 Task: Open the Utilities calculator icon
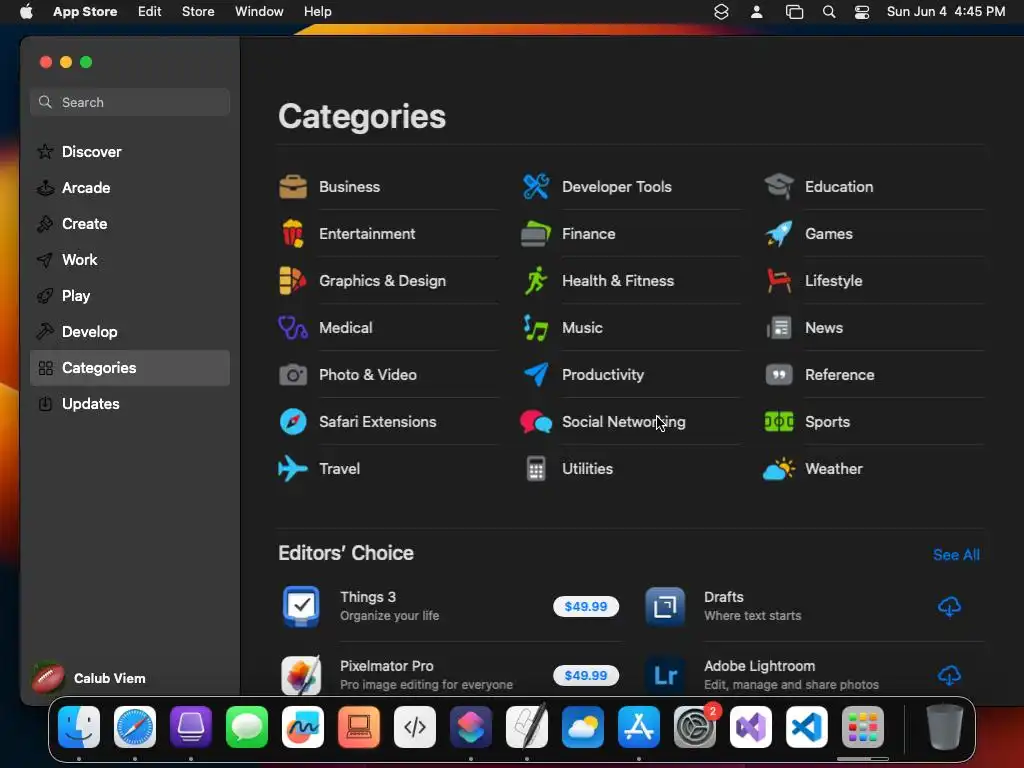tap(536, 469)
